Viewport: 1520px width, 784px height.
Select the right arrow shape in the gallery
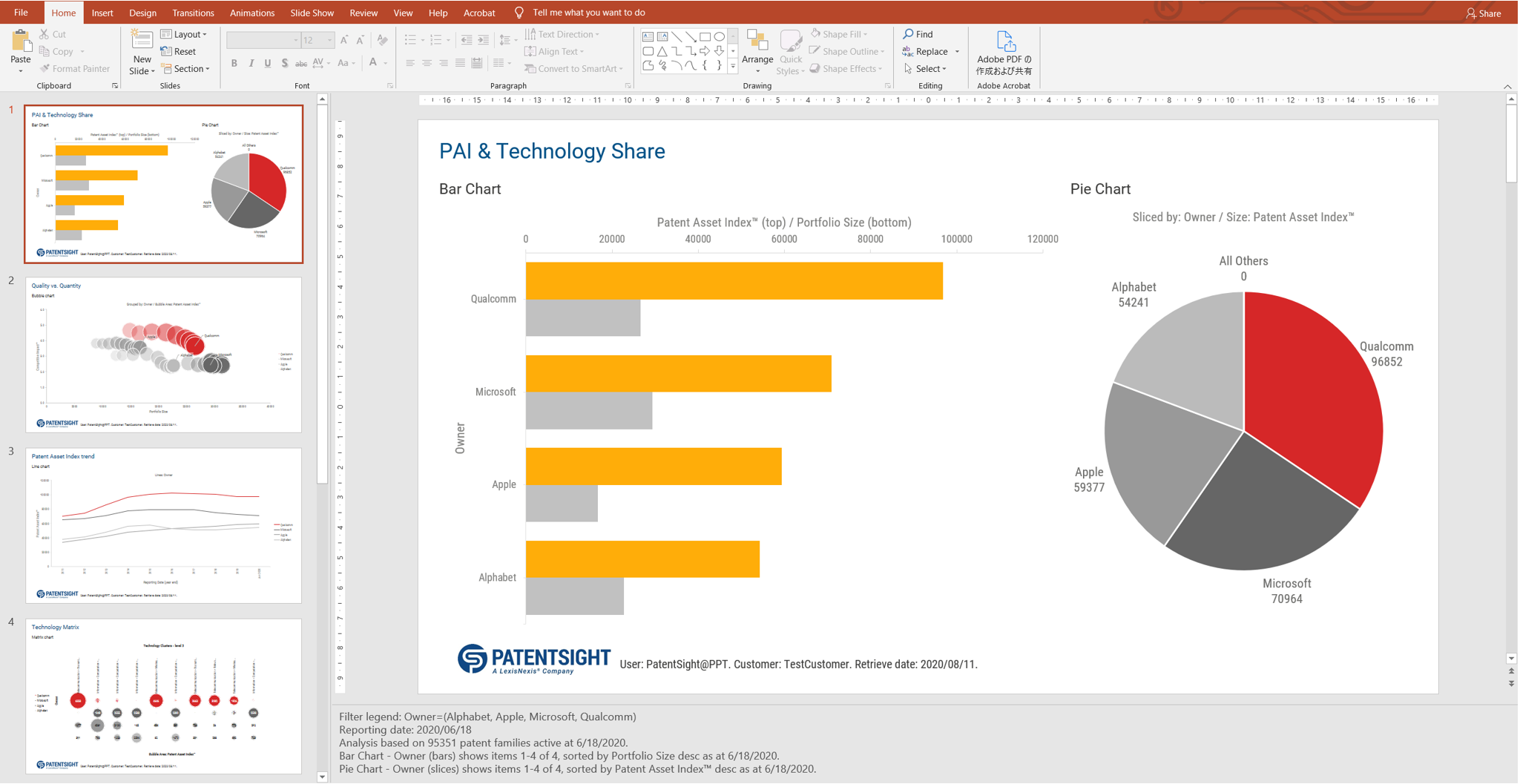click(x=705, y=51)
